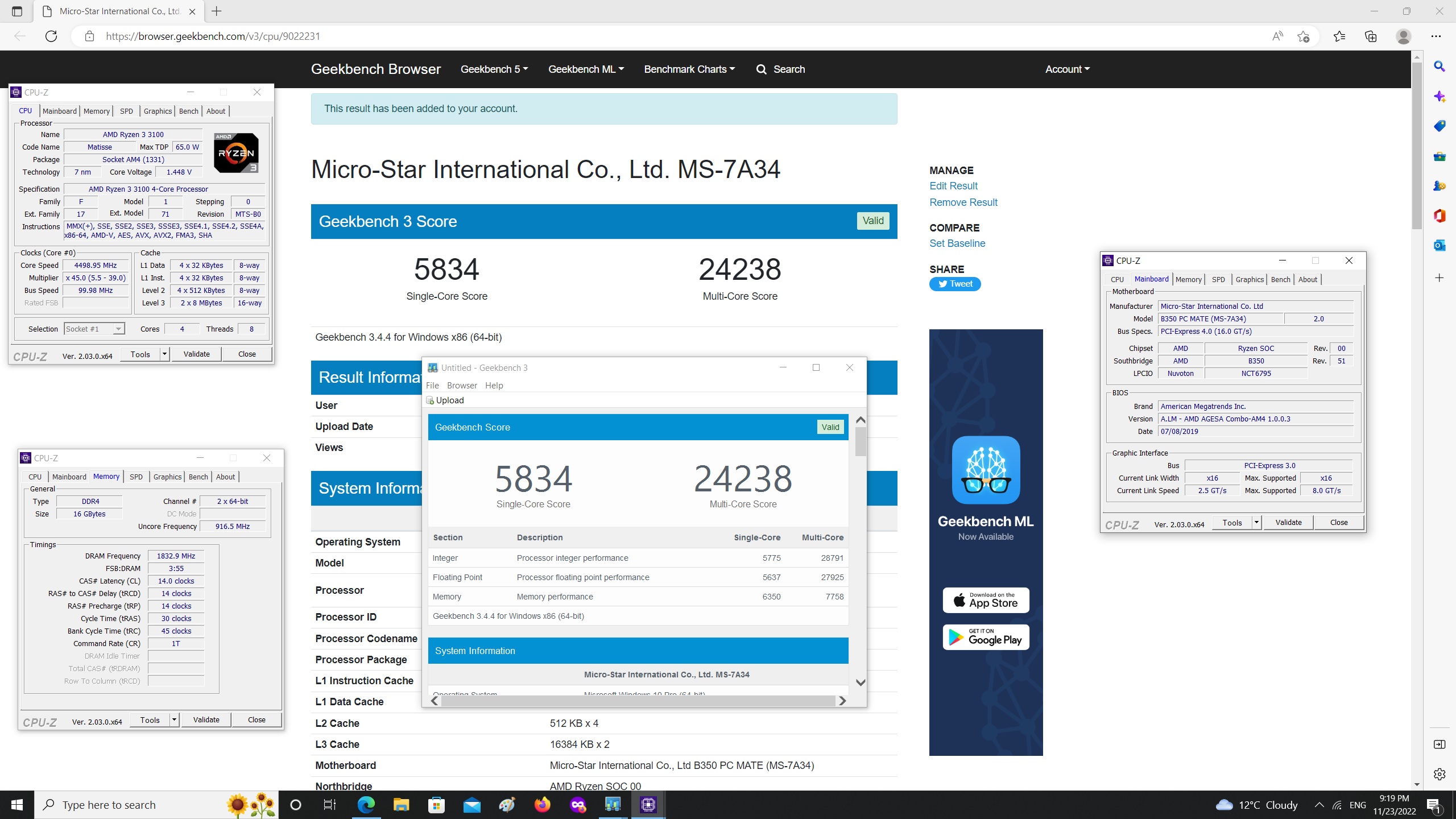
Task: Open the Edge sidebar Office icon
Action: pyautogui.click(x=1440, y=216)
